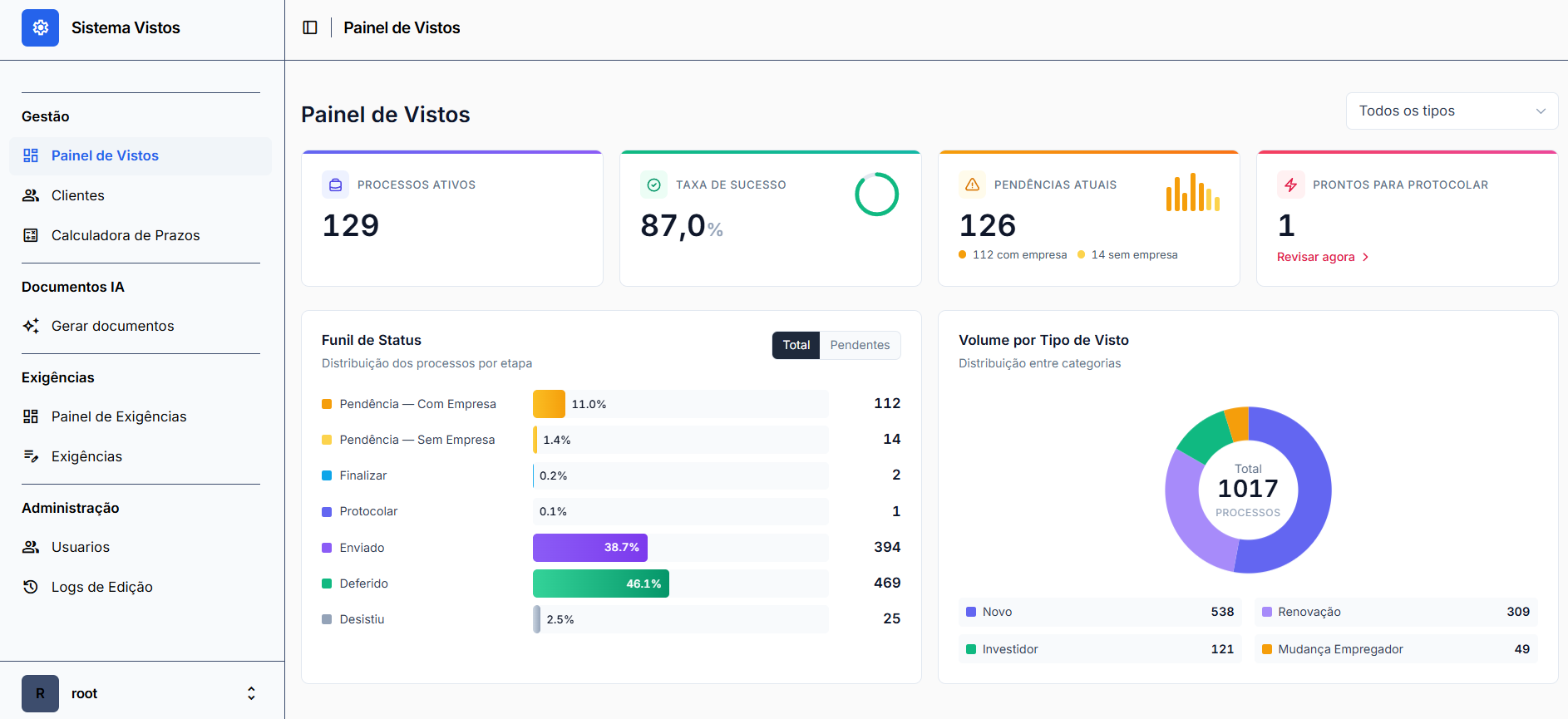Click the Processos Ativos briefcase icon
The width and height of the screenshot is (1568, 719).
[335, 185]
